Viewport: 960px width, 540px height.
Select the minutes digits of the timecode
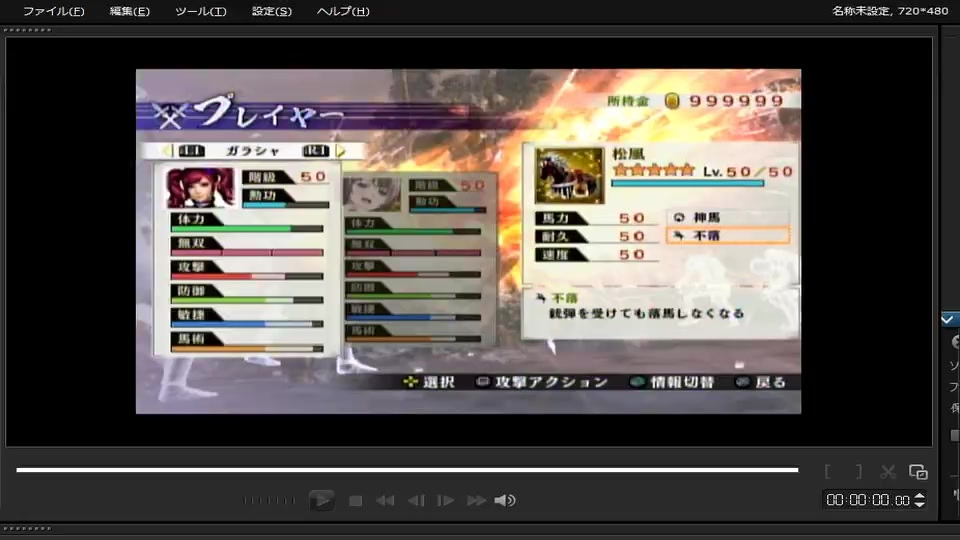point(857,500)
